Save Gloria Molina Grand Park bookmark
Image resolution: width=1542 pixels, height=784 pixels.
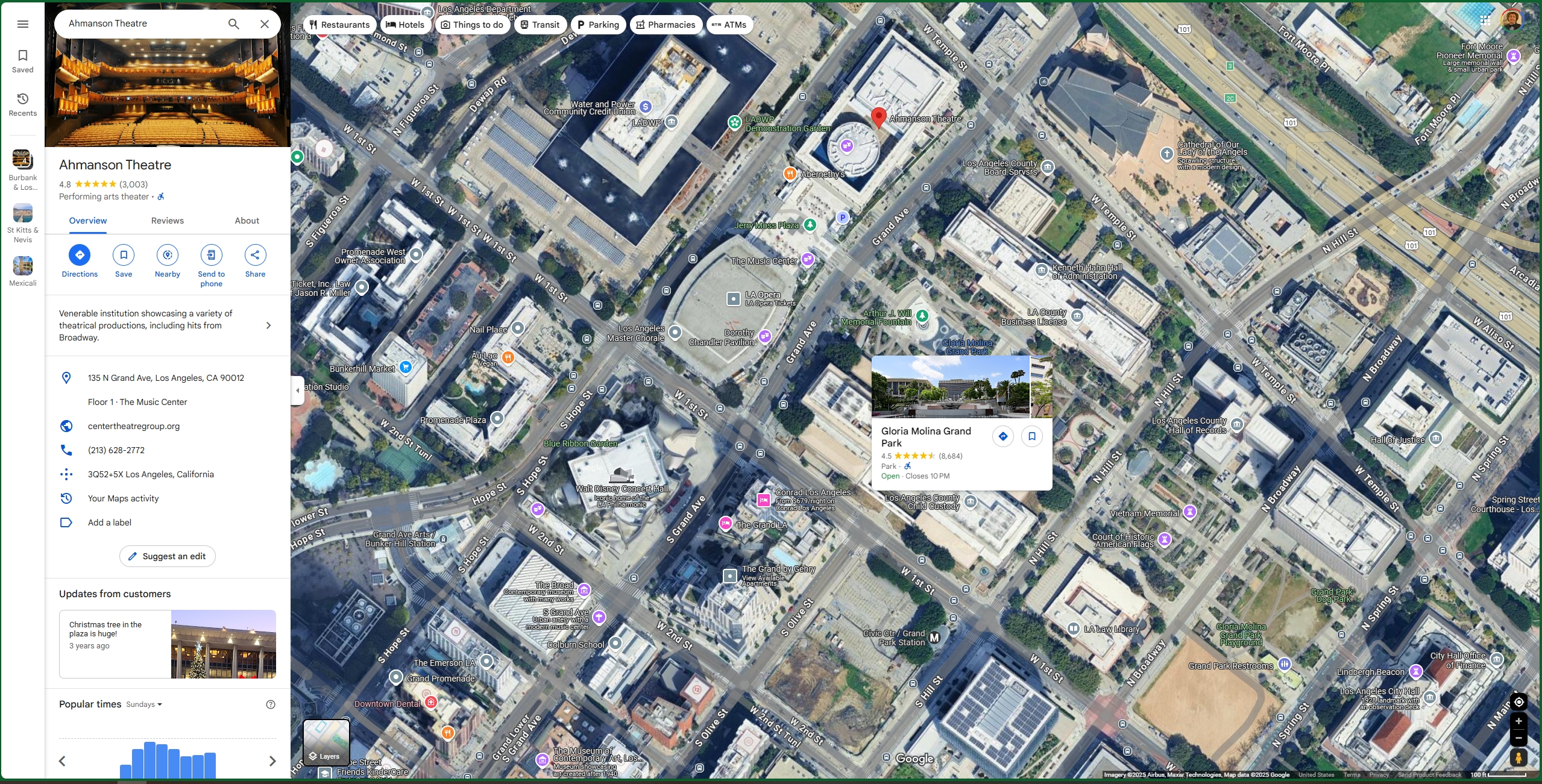[1032, 436]
